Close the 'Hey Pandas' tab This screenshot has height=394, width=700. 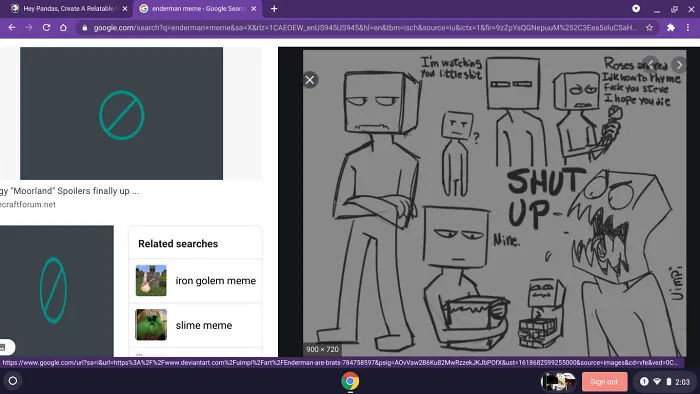click(125, 8)
